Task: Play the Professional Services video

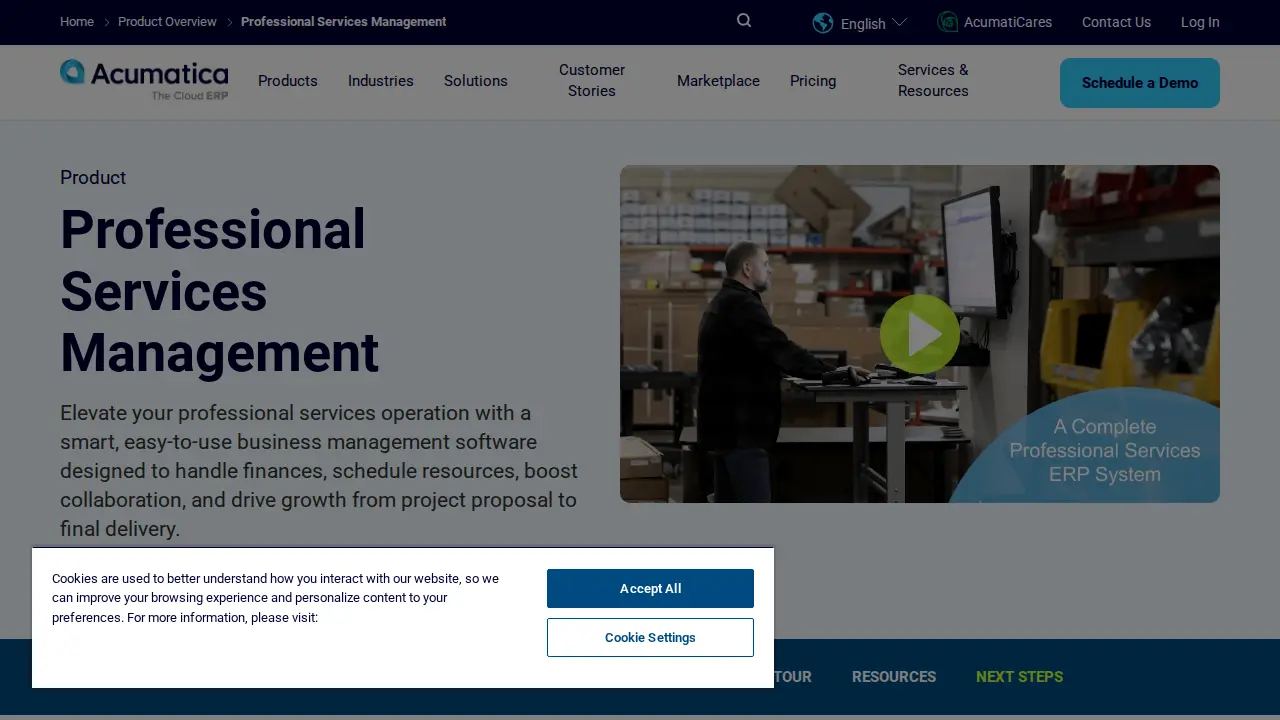Action: click(920, 334)
